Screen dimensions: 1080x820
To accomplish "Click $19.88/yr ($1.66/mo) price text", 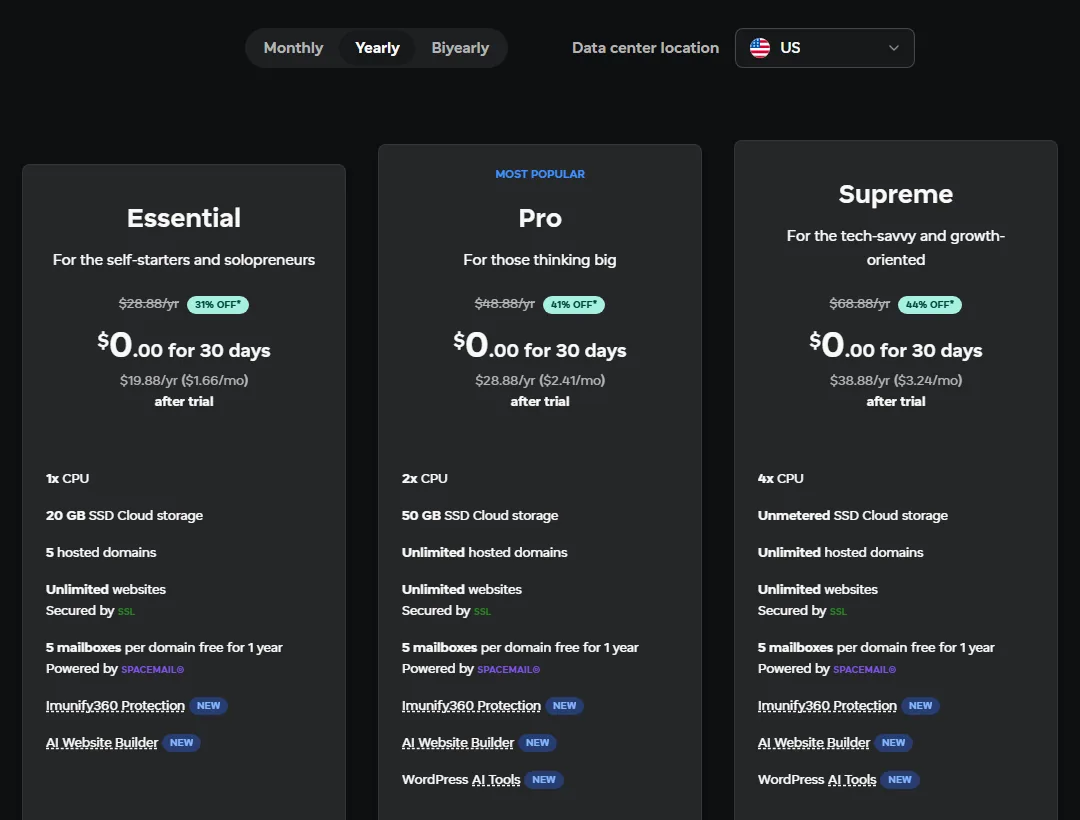I will pos(184,380).
